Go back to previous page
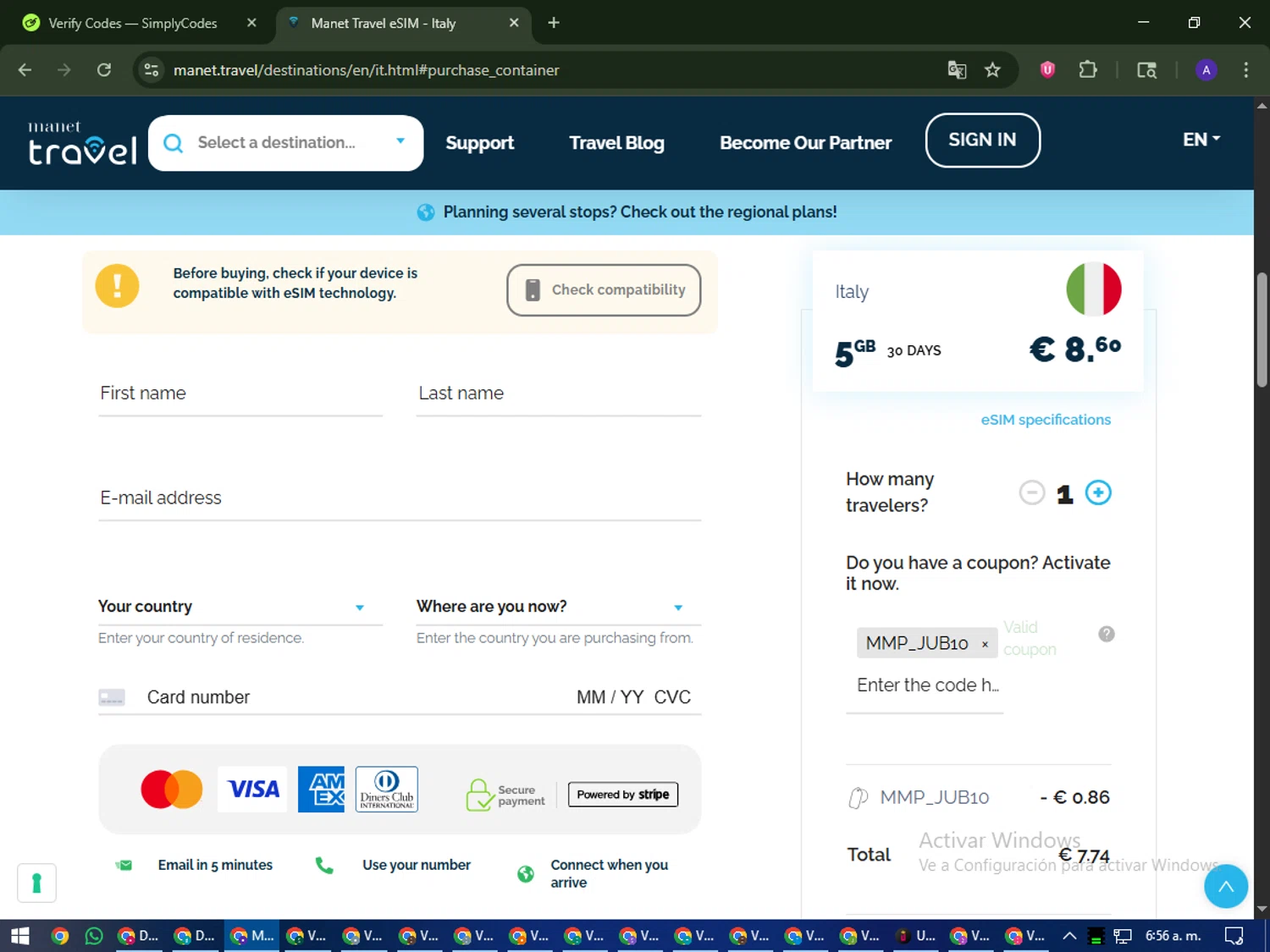 click(x=25, y=69)
